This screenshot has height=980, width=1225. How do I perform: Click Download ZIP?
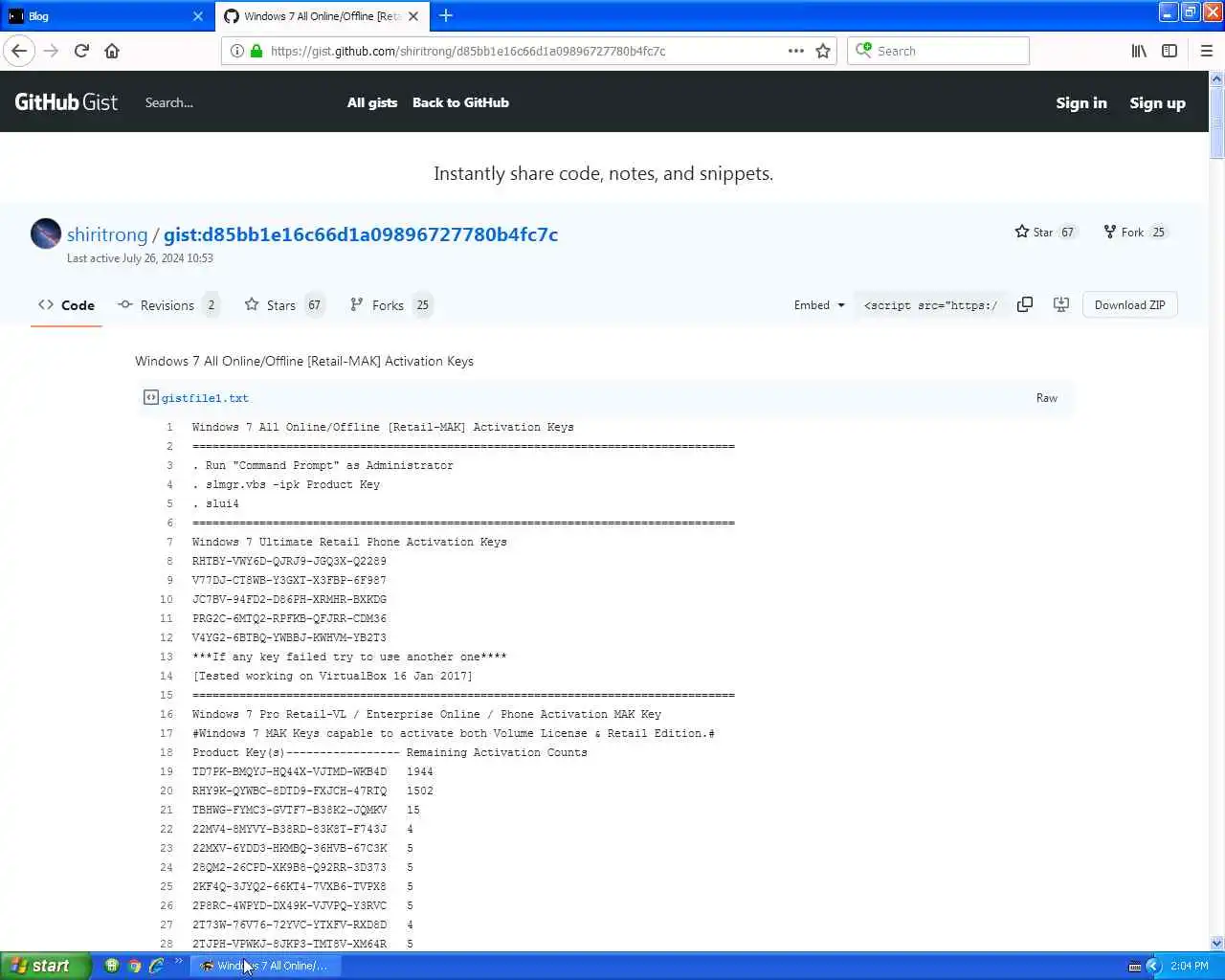point(1130,305)
